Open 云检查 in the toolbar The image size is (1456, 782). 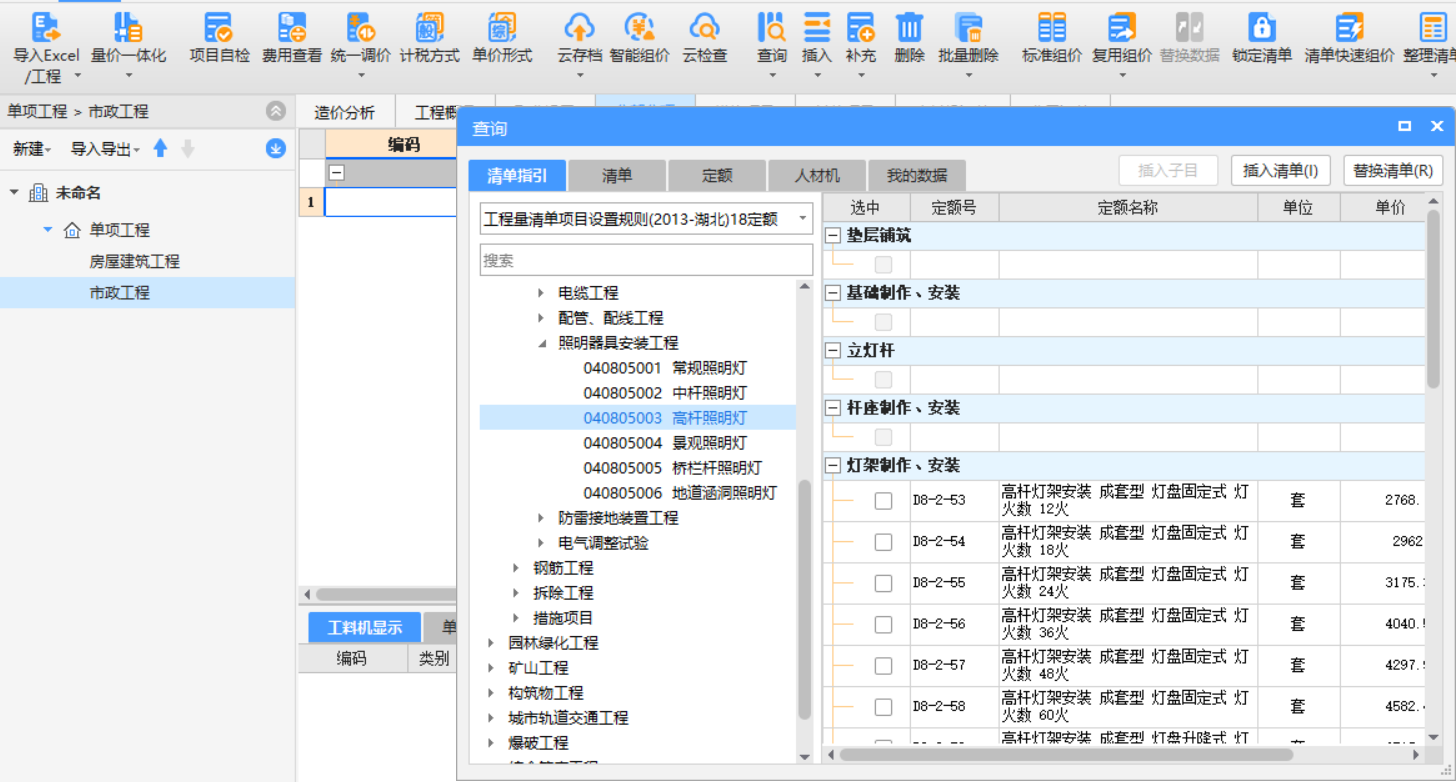coord(705,27)
